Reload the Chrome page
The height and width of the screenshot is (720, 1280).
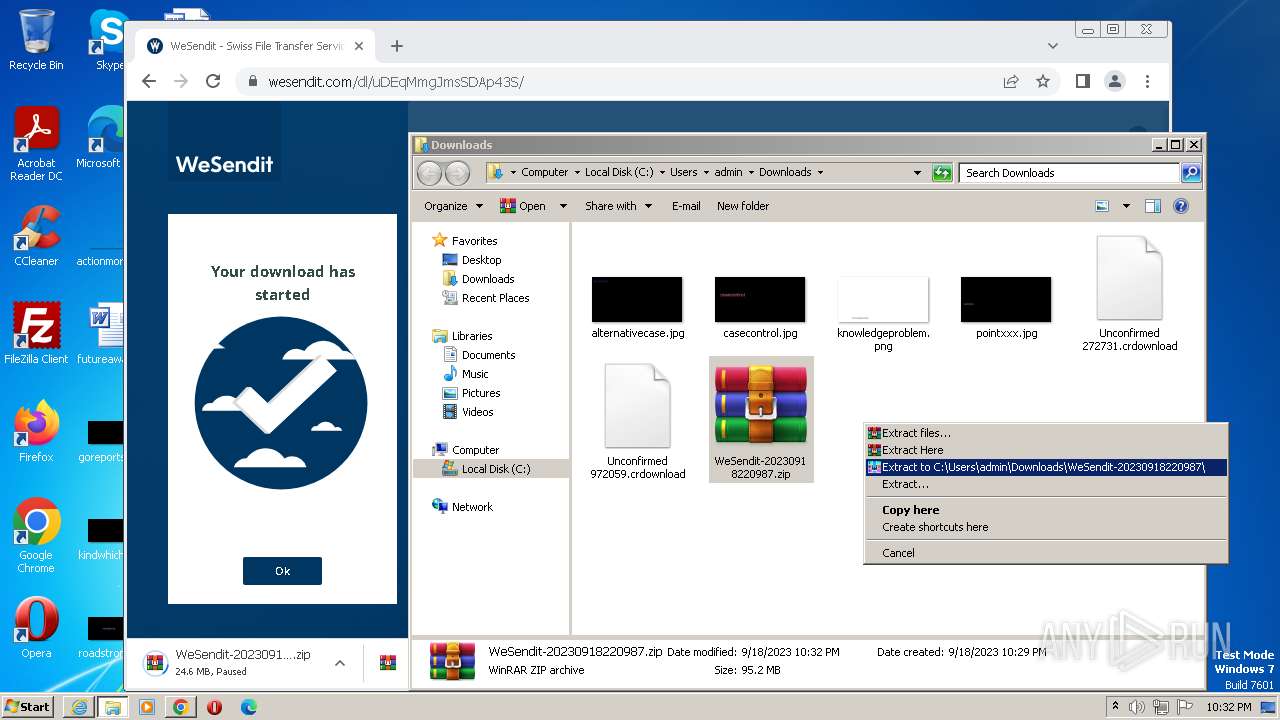point(213,82)
